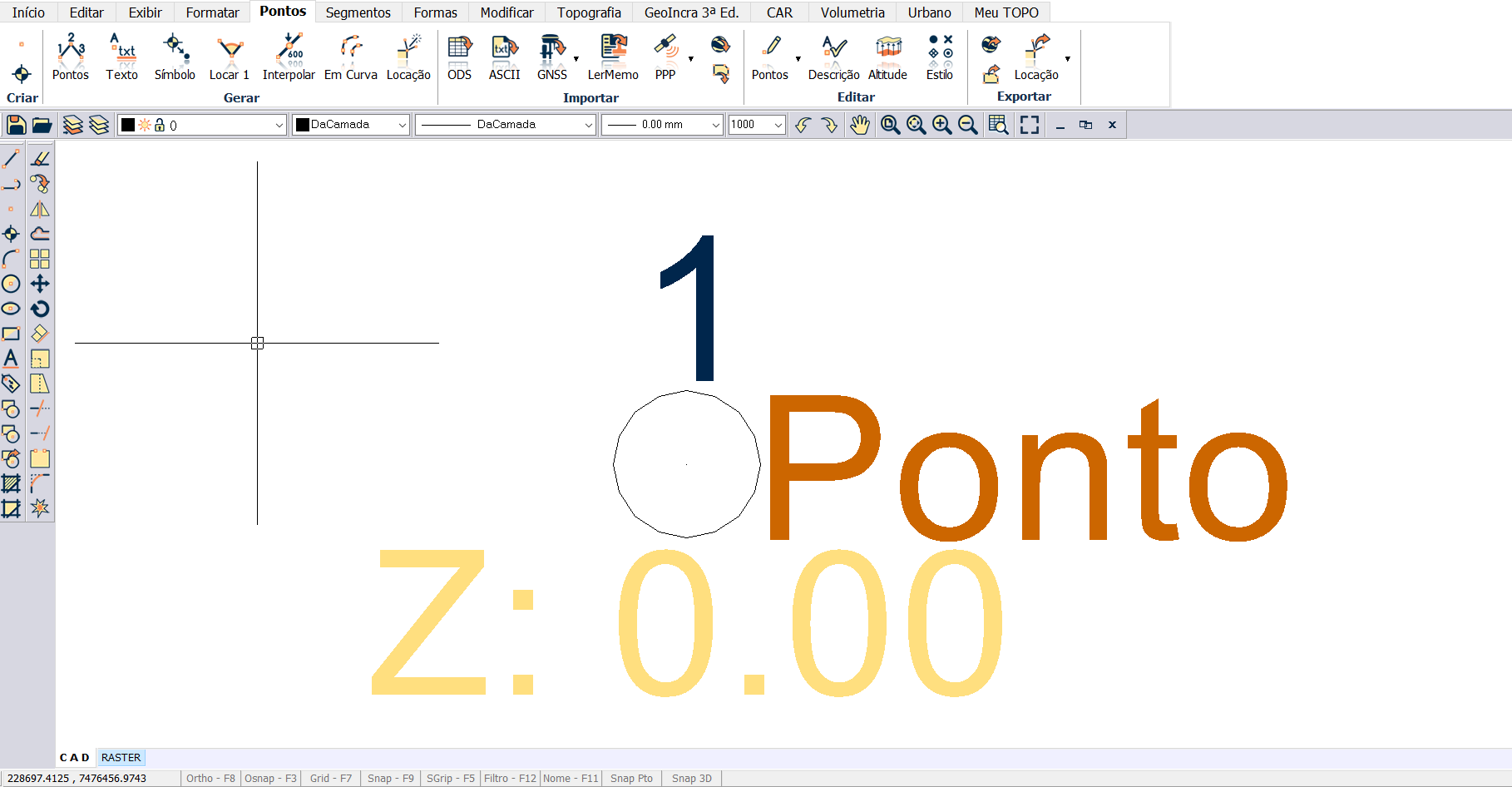Switch to the RASTER view tab

point(121,758)
